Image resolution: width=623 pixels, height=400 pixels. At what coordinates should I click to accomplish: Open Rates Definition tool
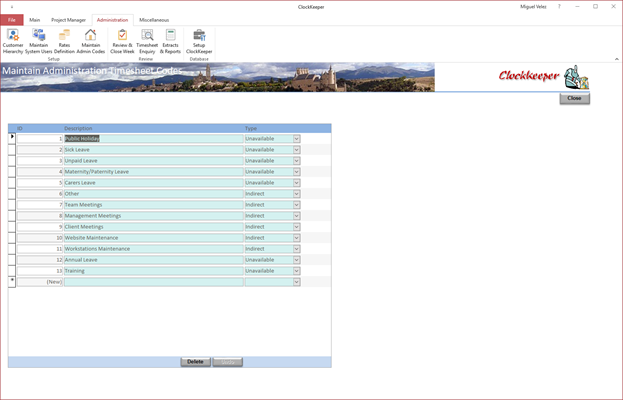click(x=64, y=41)
